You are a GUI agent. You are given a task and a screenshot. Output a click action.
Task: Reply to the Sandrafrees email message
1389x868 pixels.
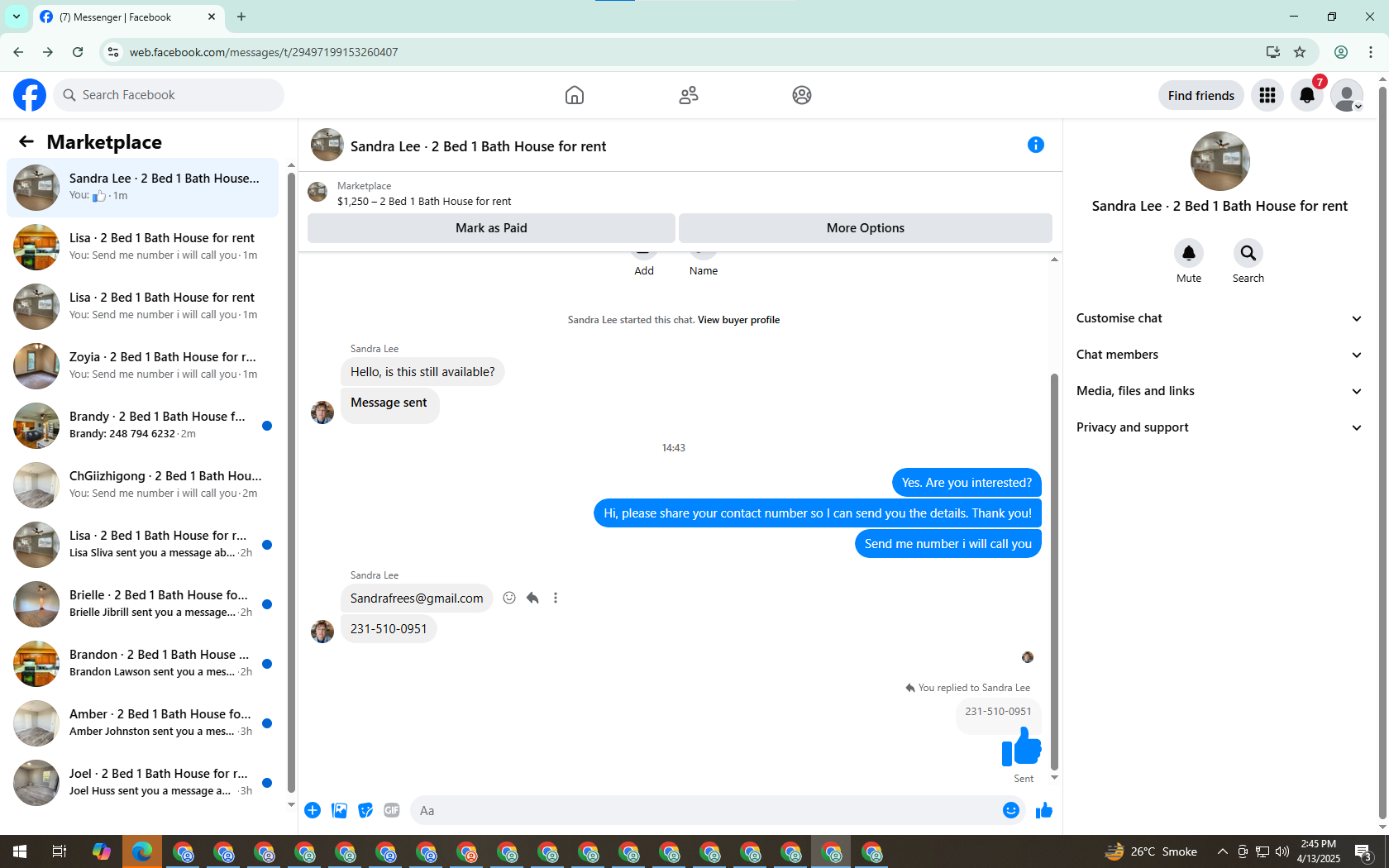tap(532, 598)
